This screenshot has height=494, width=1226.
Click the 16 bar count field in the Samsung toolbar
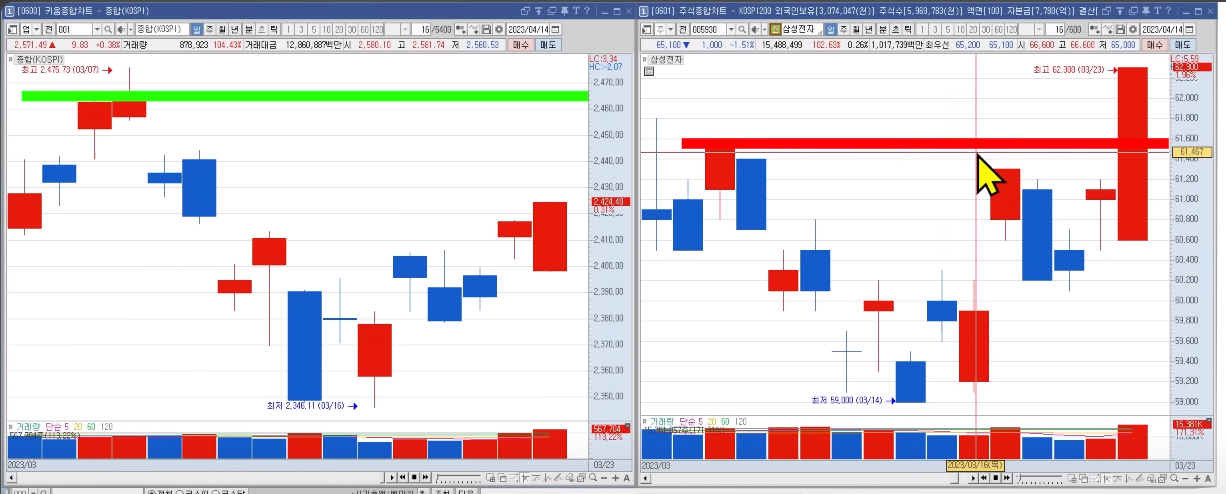[1055, 29]
